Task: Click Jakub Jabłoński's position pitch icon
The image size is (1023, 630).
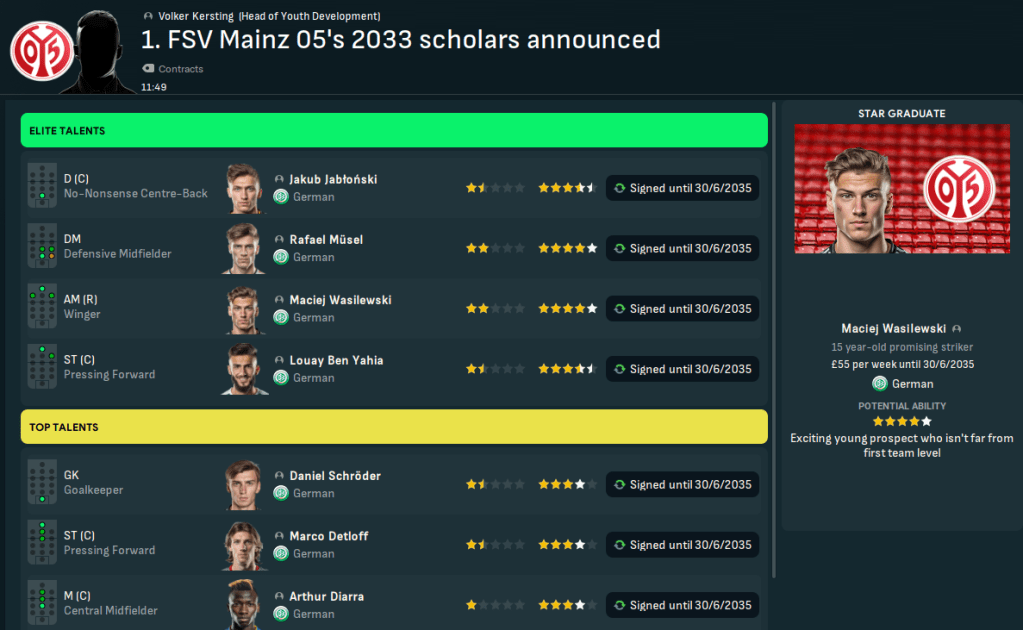Action: pyautogui.click(x=42, y=187)
